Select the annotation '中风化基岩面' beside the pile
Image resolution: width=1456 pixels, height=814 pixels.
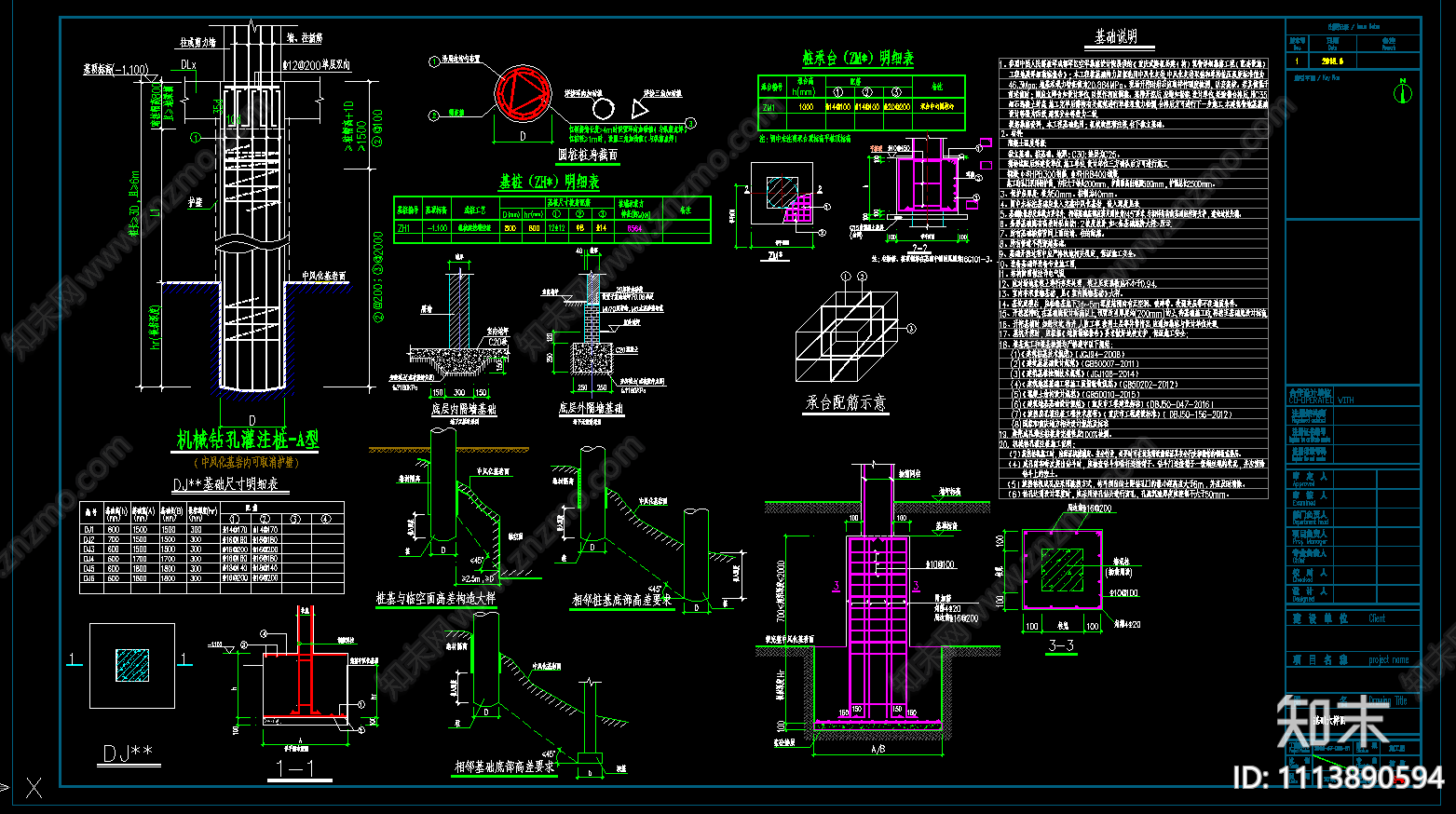click(x=324, y=277)
